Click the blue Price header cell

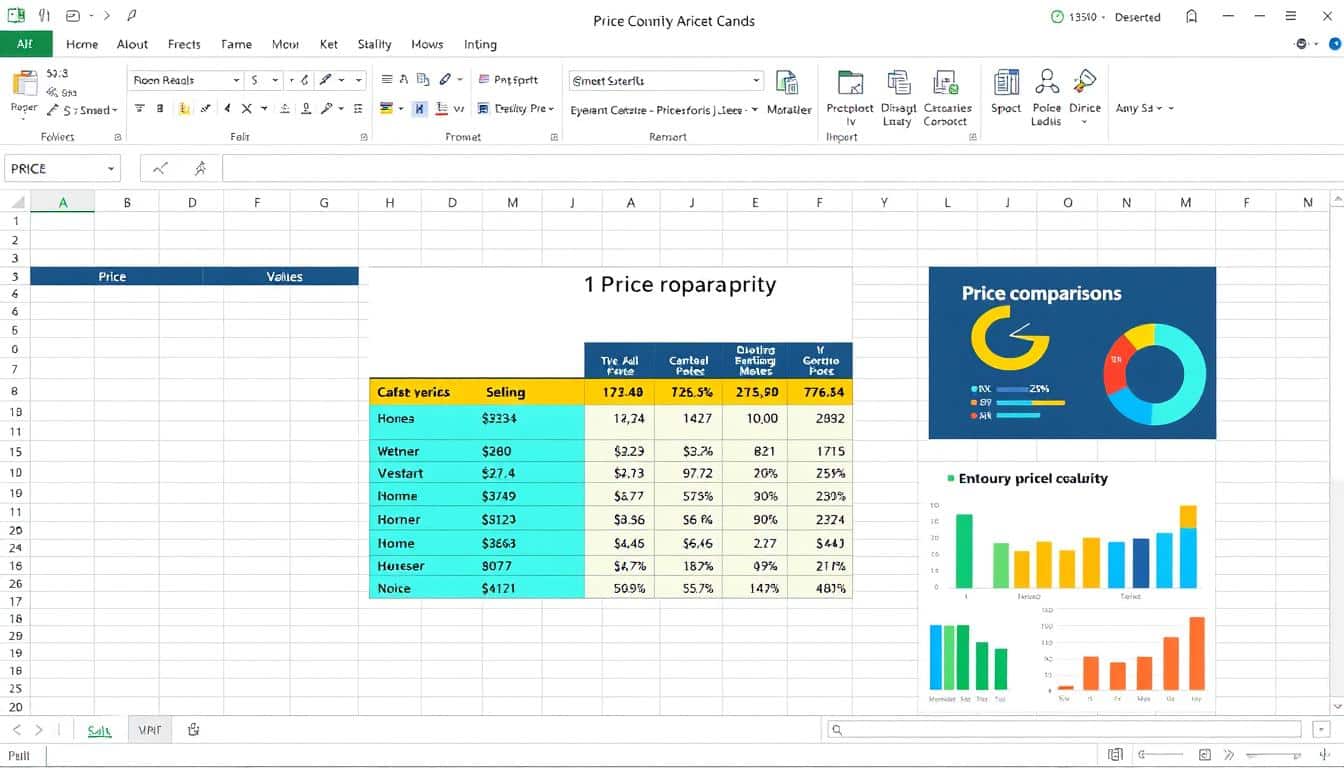click(x=116, y=276)
